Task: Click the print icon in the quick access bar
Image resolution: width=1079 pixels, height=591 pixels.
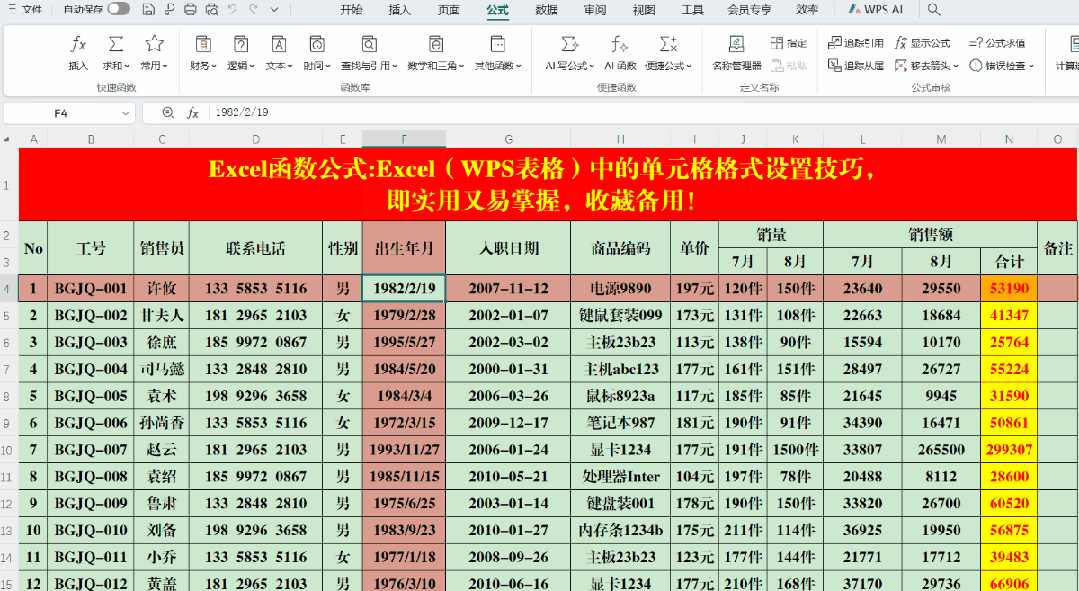Action: click(x=190, y=10)
